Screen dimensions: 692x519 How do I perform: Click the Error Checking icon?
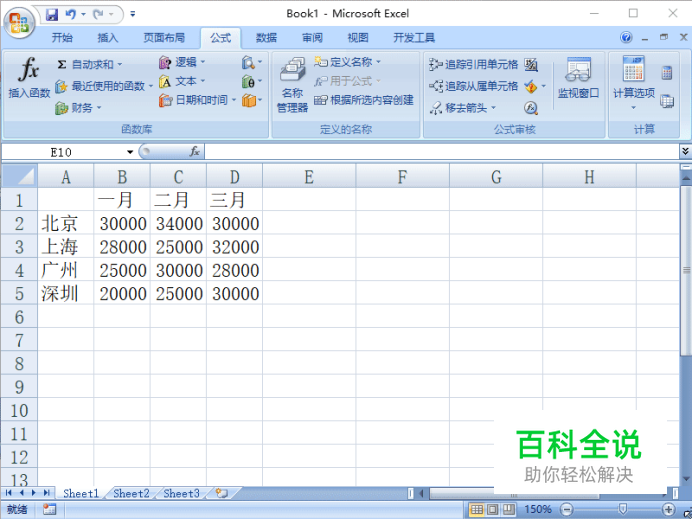click(x=531, y=86)
